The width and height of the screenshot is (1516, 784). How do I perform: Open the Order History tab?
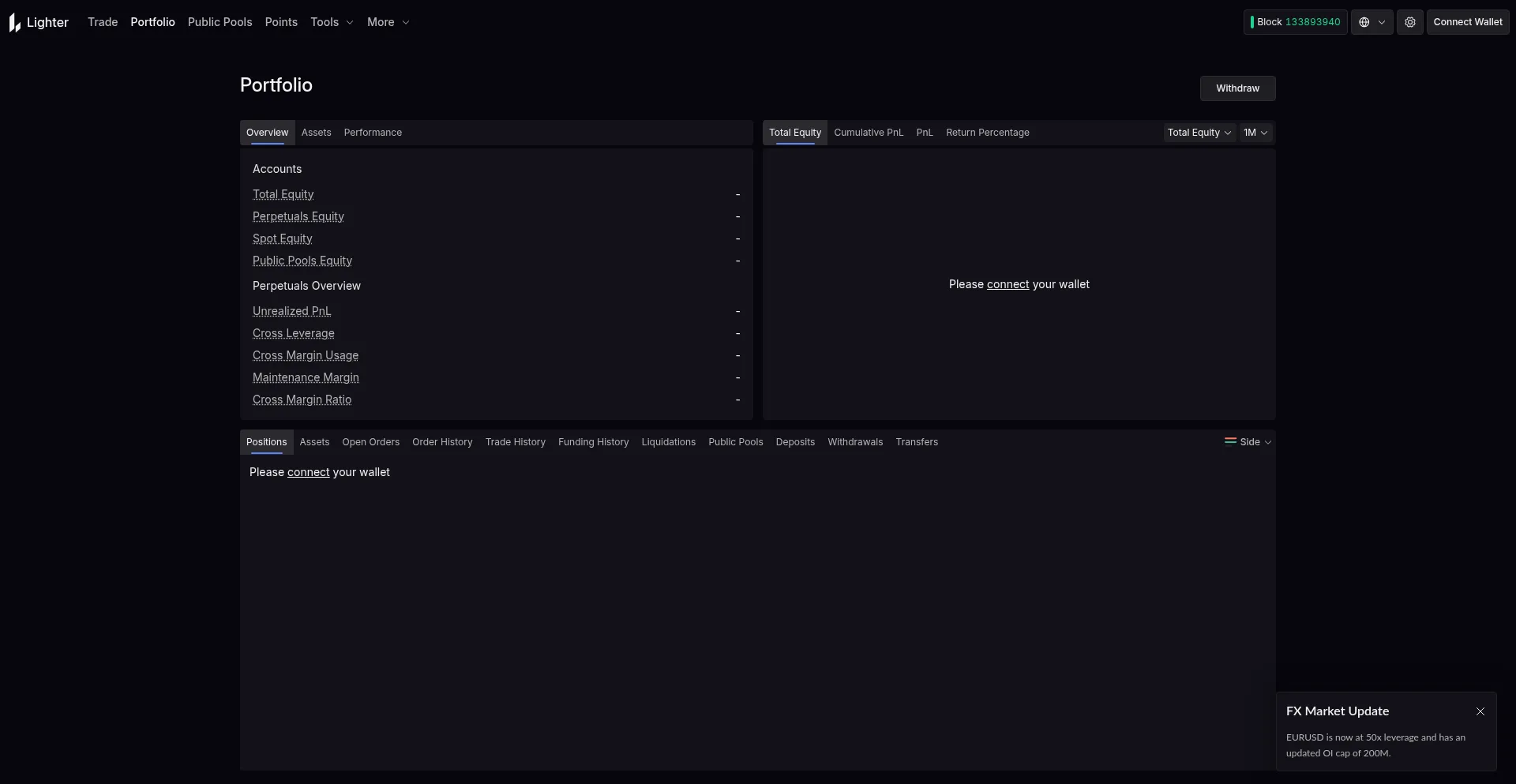tap(442, 442)
